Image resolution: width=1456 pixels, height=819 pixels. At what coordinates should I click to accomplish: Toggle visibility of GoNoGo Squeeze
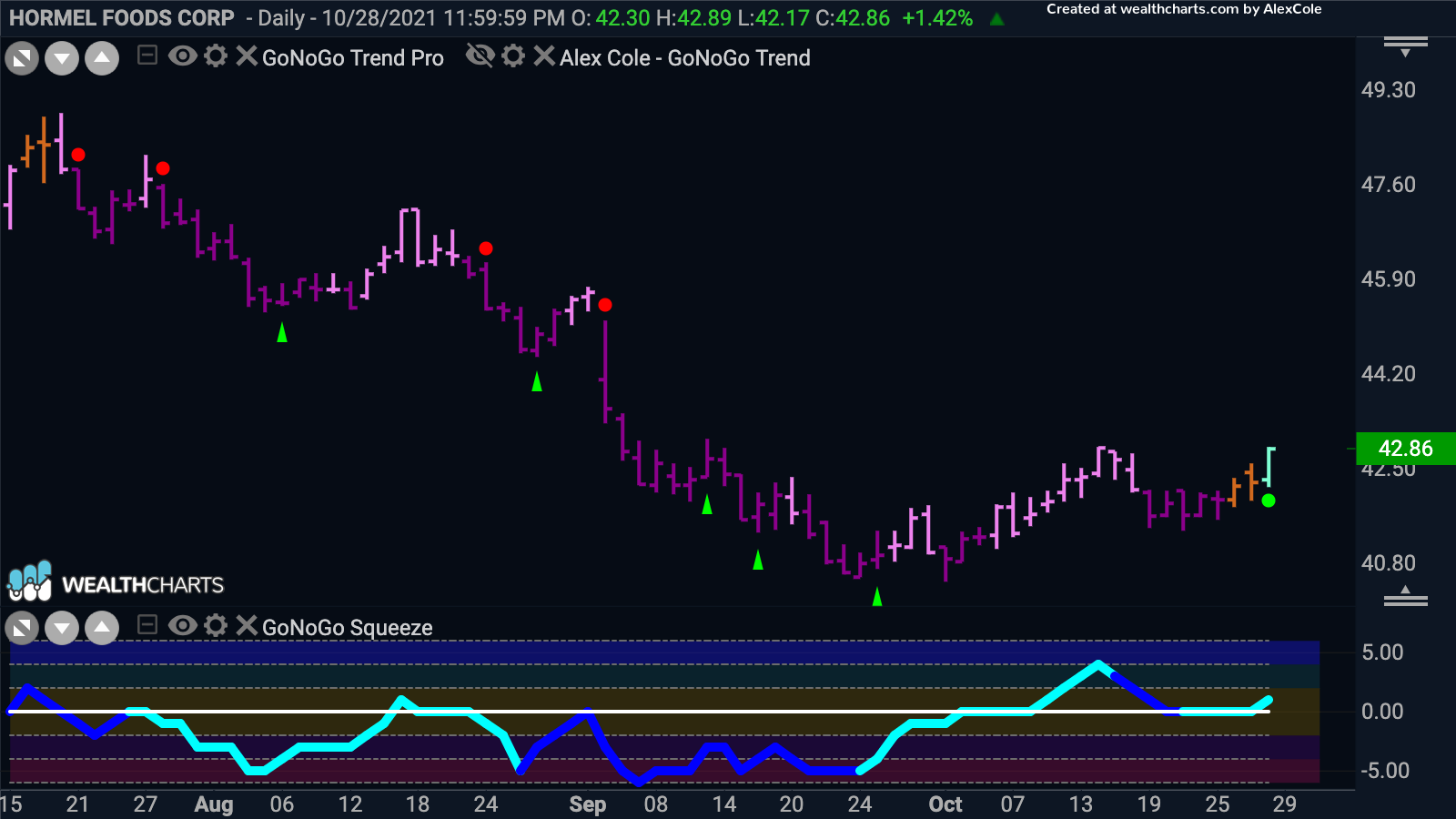(182, 625)
